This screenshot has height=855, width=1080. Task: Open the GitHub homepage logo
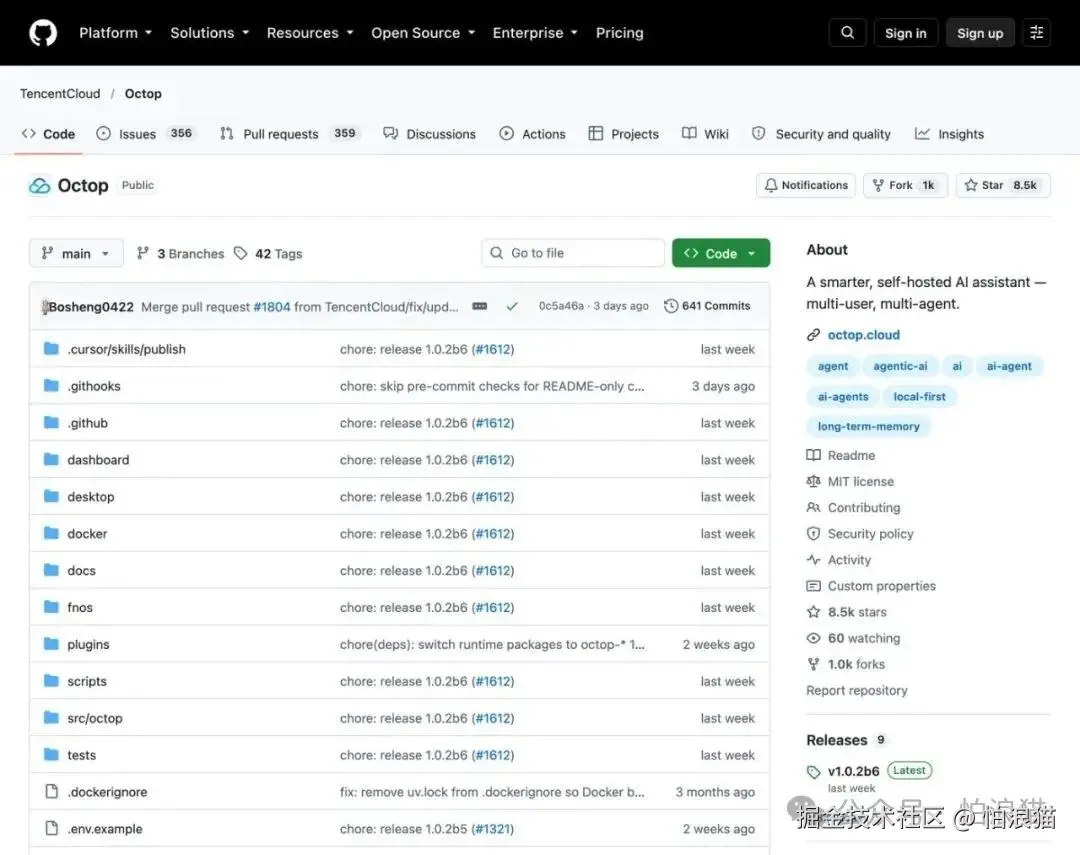click(x=43, y=32)
